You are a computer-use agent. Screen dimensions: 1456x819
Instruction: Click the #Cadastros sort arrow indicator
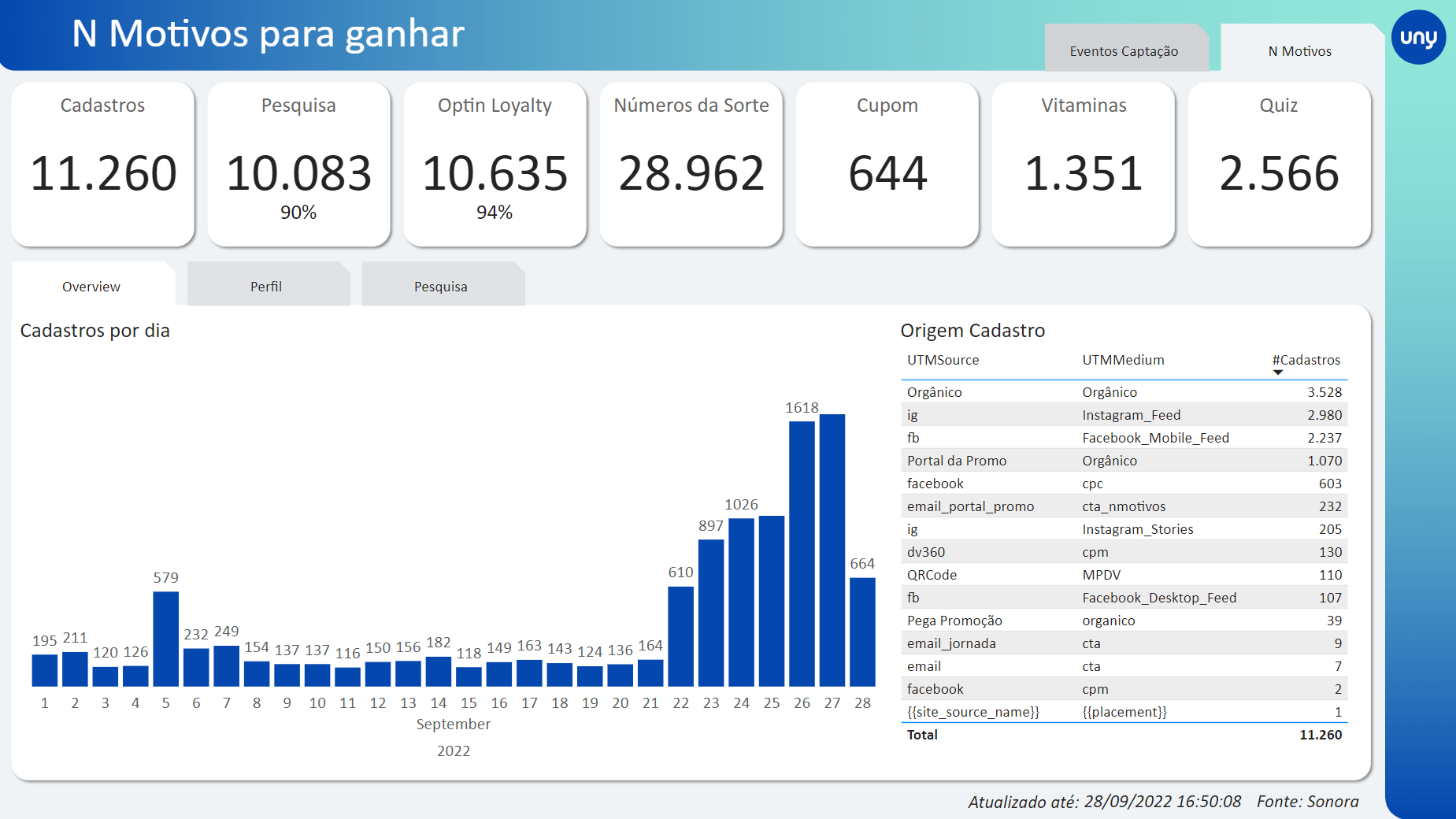1278,372
